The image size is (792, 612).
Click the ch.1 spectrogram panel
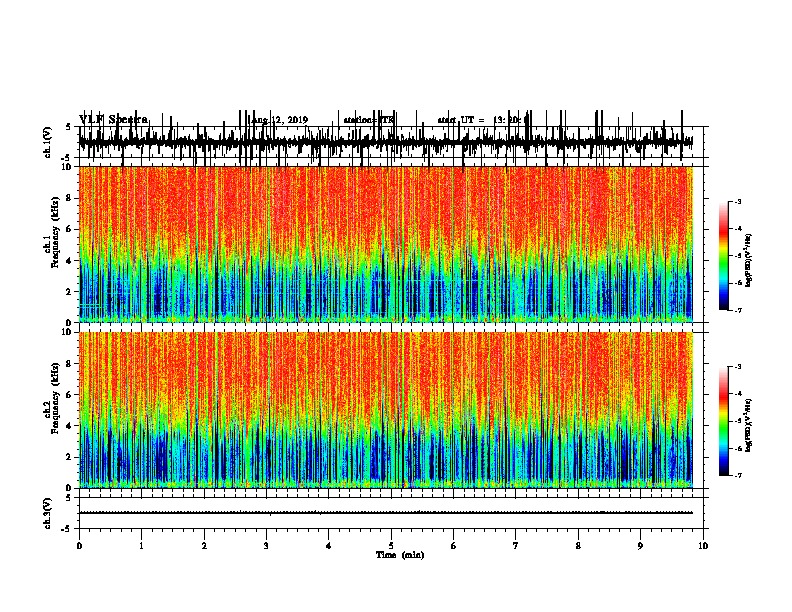tap(386, 244)
